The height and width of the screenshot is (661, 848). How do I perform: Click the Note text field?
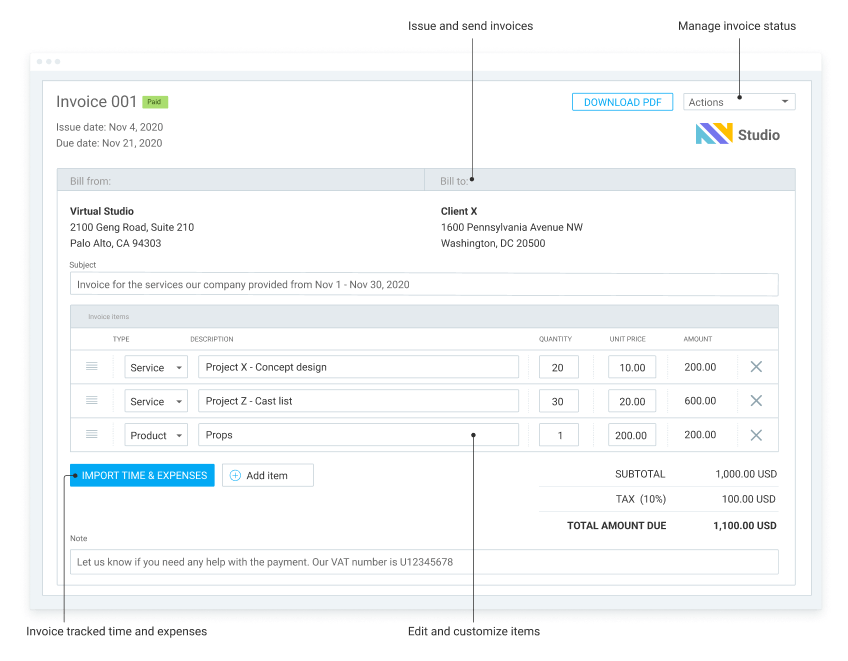click(424, 562)
